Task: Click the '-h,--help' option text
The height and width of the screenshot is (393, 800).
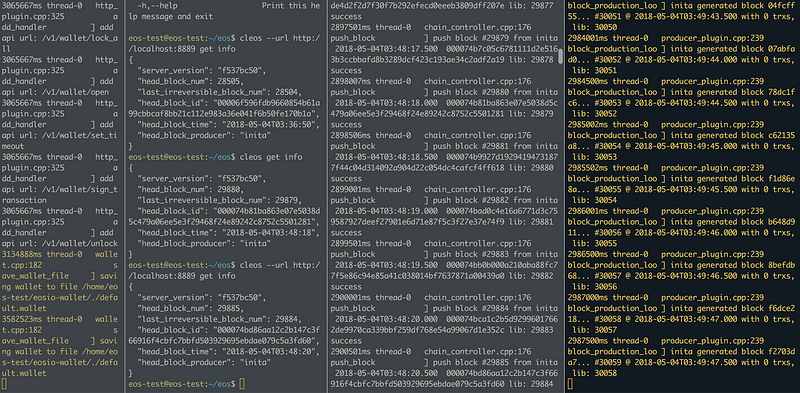Action: [x=158, y=6]
